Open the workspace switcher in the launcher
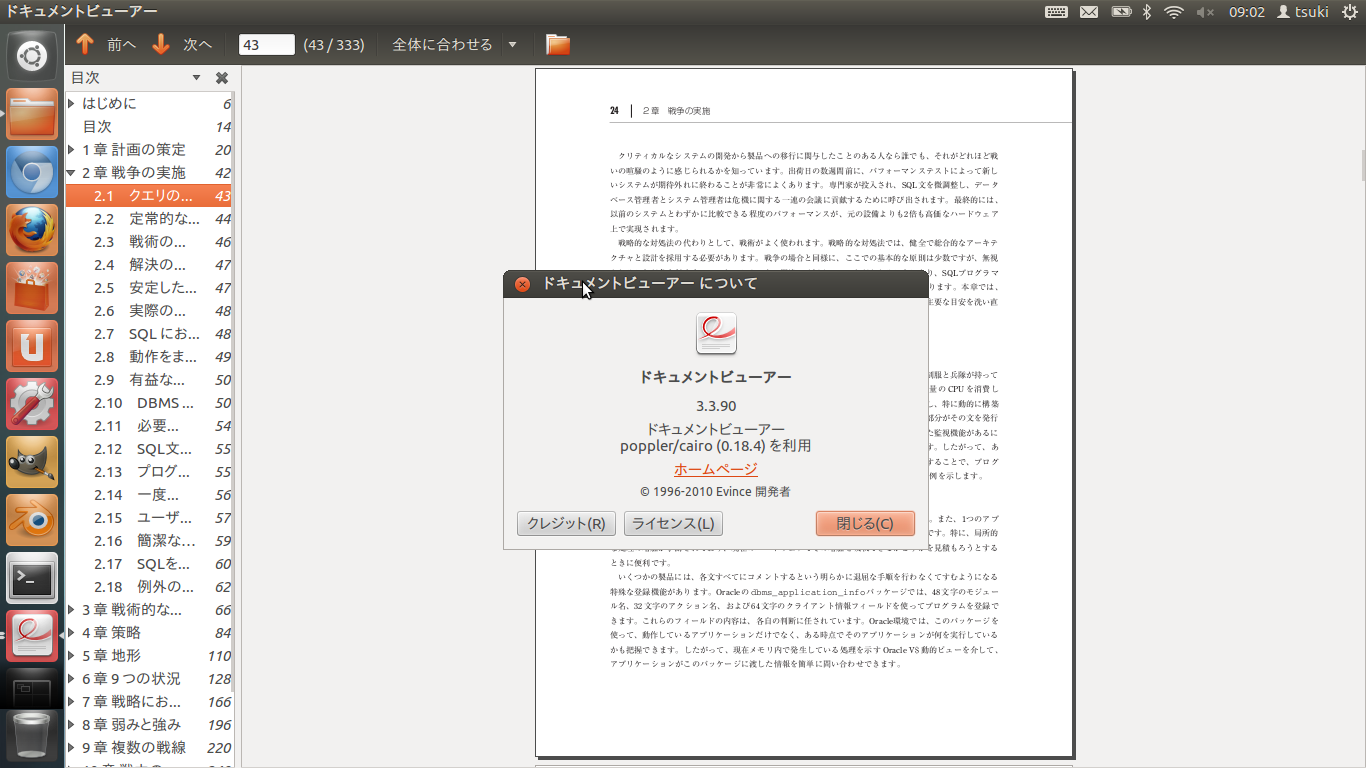Image resolution: width=1366 pixels, height=768 pixels. [32, 688]
